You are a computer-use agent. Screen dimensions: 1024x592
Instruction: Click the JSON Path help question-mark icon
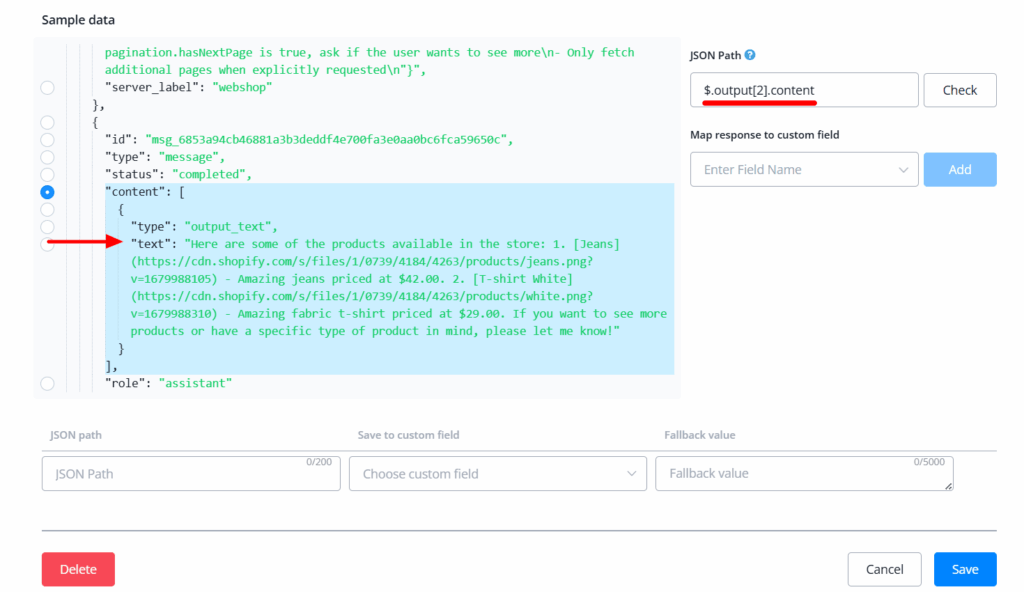coord(750,55)
